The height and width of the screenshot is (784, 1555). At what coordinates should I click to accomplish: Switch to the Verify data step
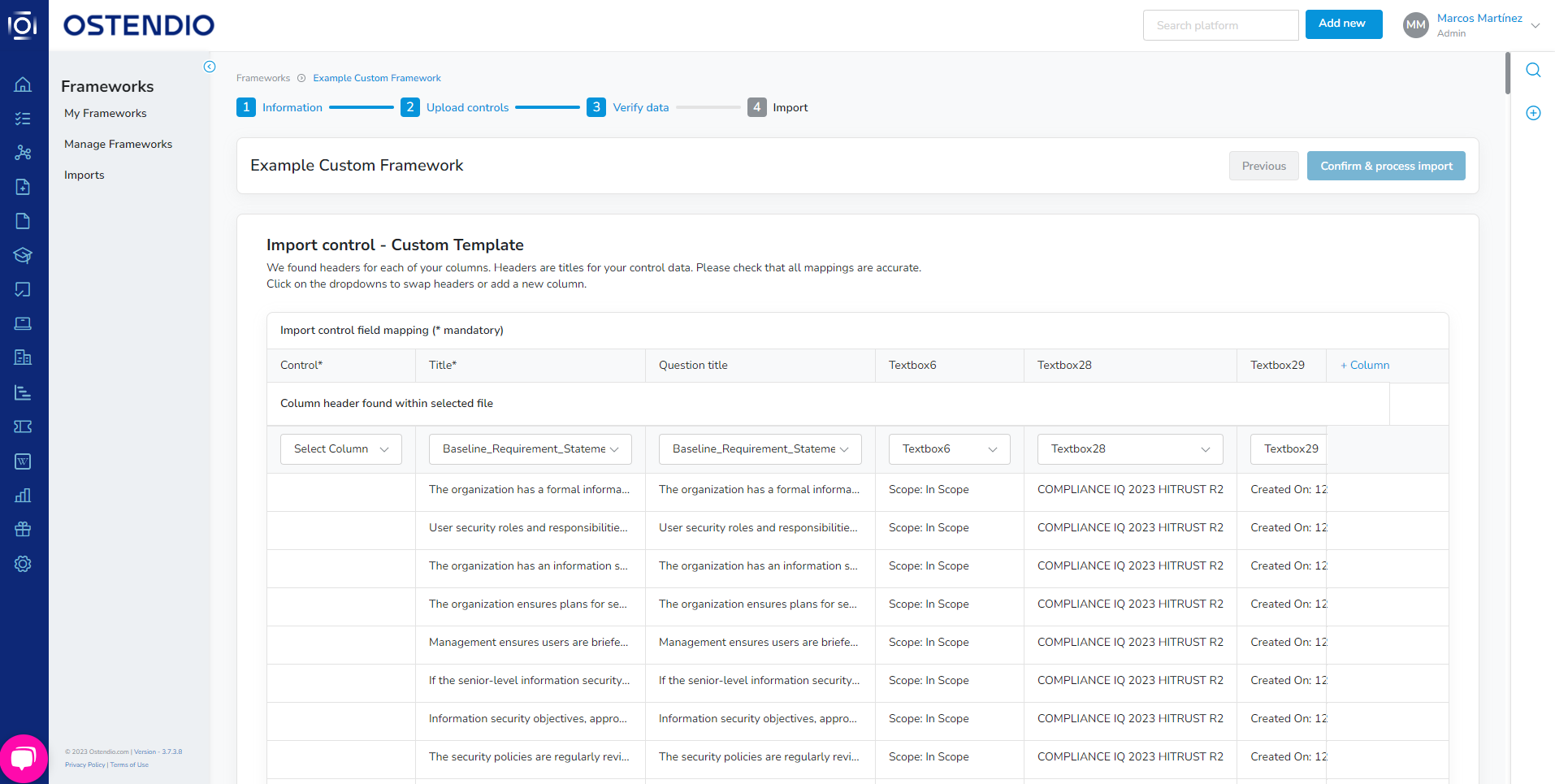(640, 106)
